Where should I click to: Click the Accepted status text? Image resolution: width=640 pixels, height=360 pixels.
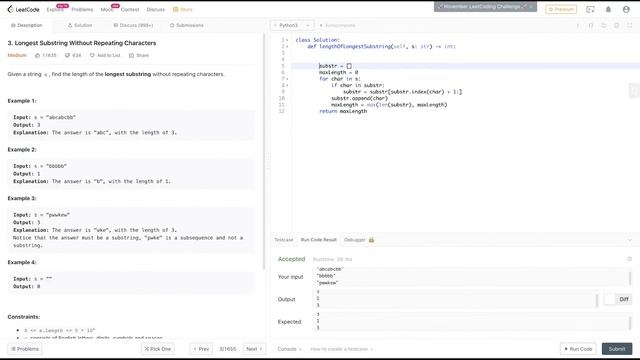click(x=291, y=259)
